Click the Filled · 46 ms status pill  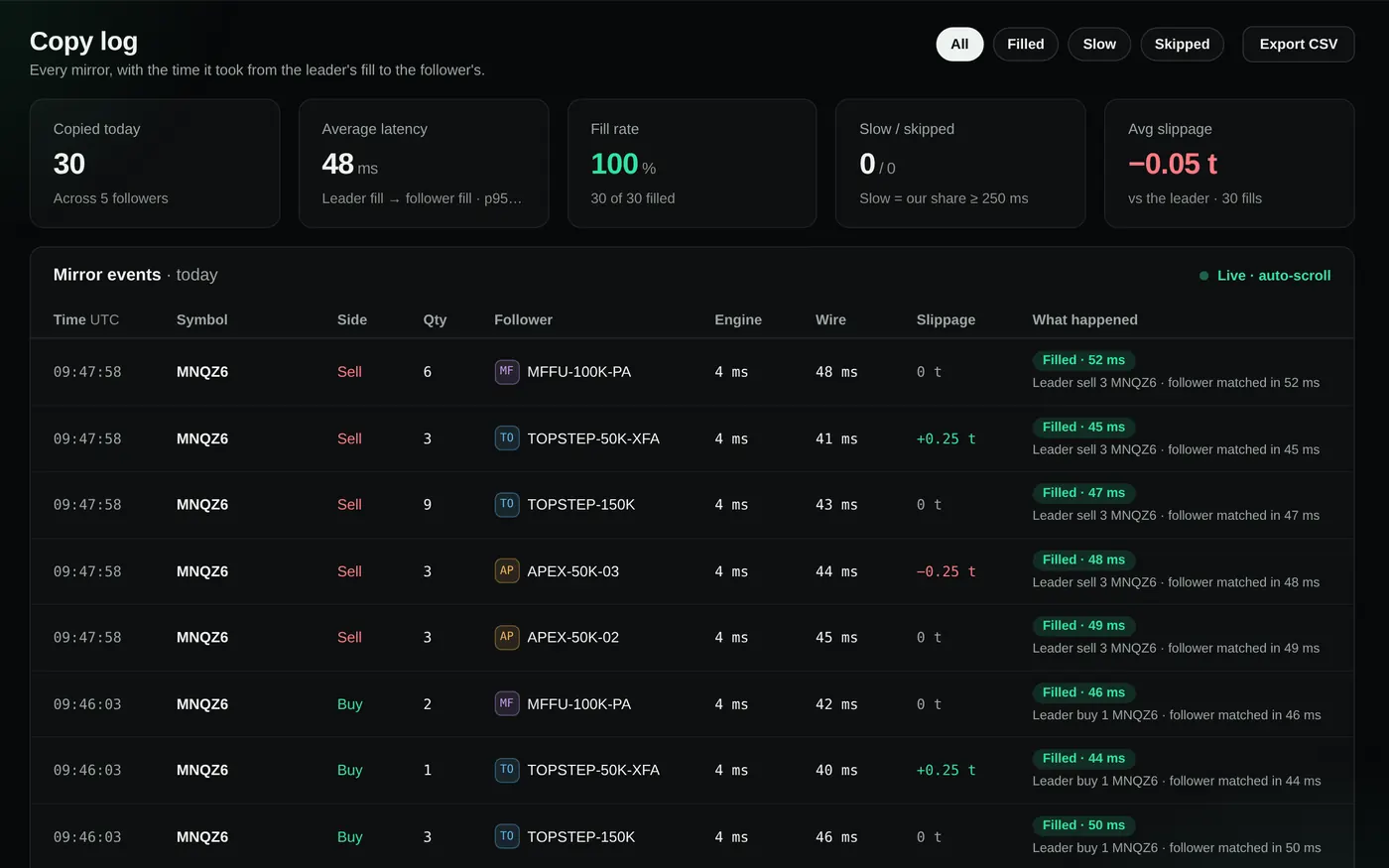(1083, 692)
